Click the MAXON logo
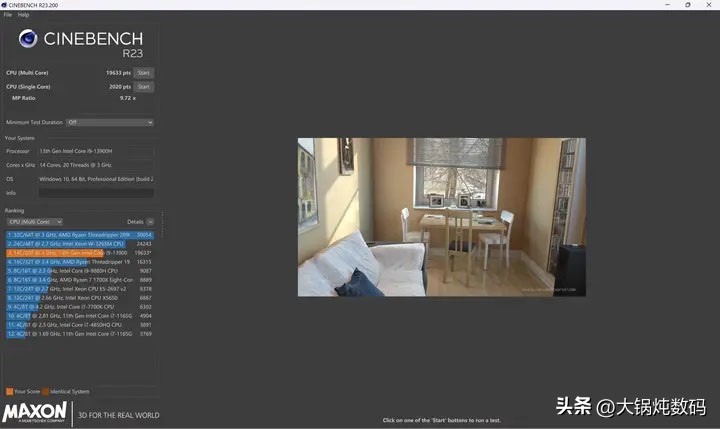The image size is (720, 429). click(x=35, y=412)
